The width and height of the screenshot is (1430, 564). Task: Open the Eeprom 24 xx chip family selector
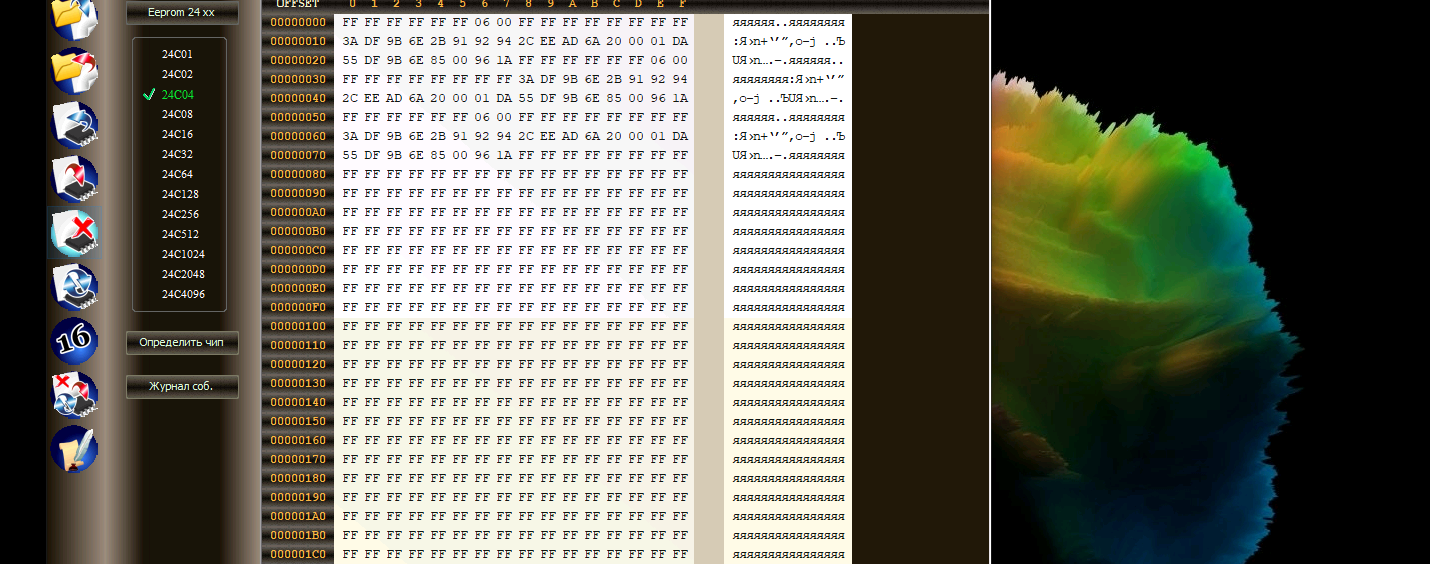[x=182, y=12]
